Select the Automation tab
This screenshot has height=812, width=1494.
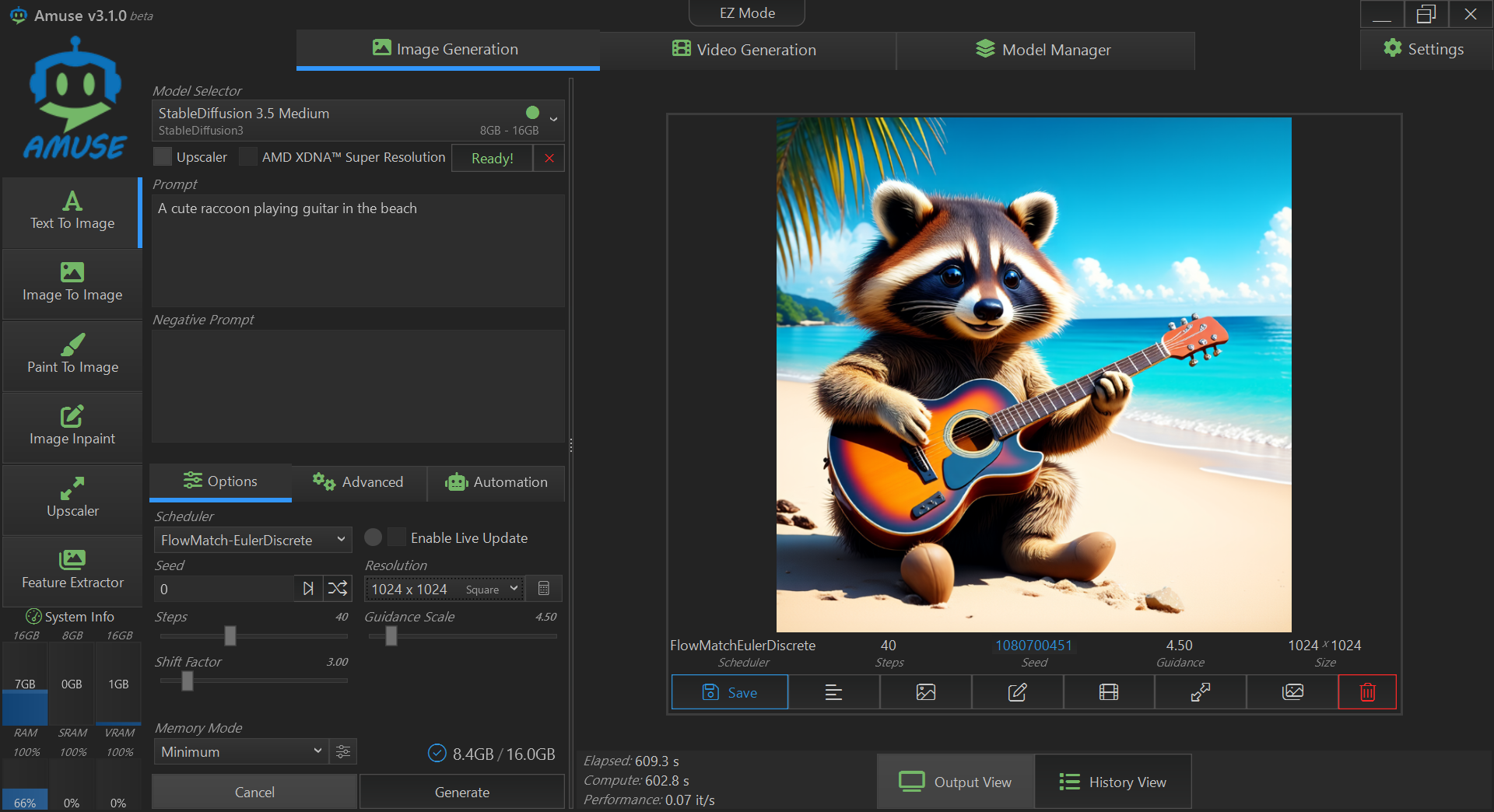[496, 481]
